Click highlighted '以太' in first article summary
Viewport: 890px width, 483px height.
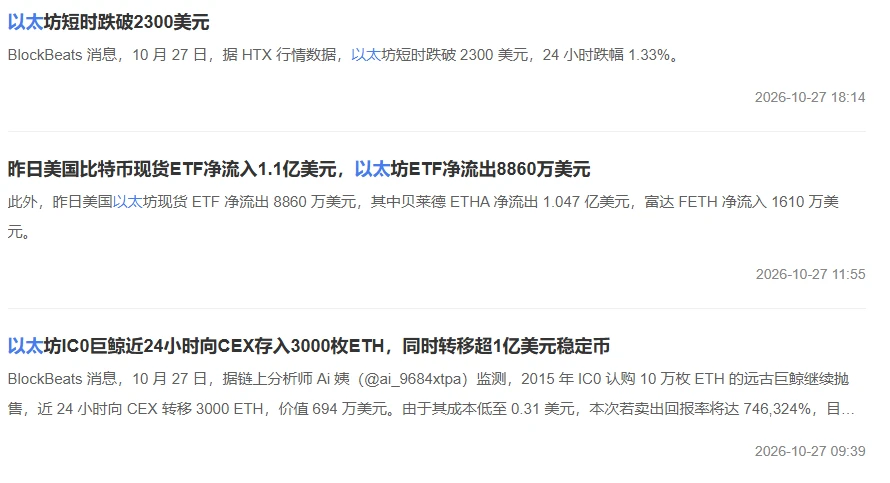click(x=366, y=55)
